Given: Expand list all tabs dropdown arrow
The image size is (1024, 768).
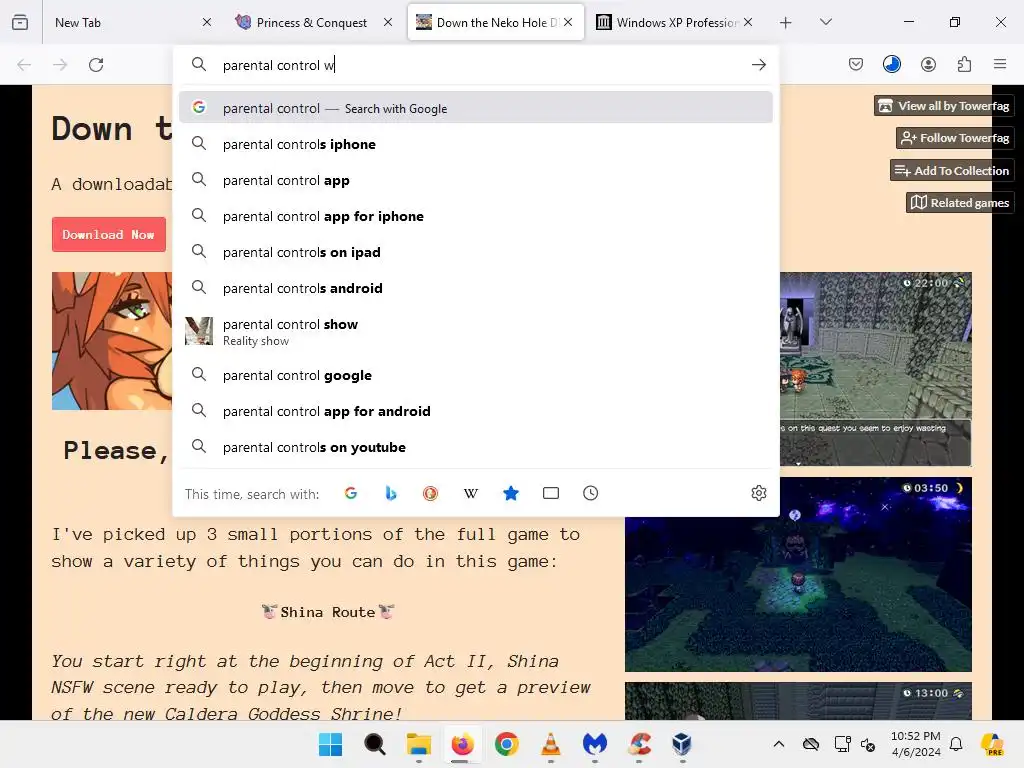Looking at the screenshot, I should pos(825,22).
